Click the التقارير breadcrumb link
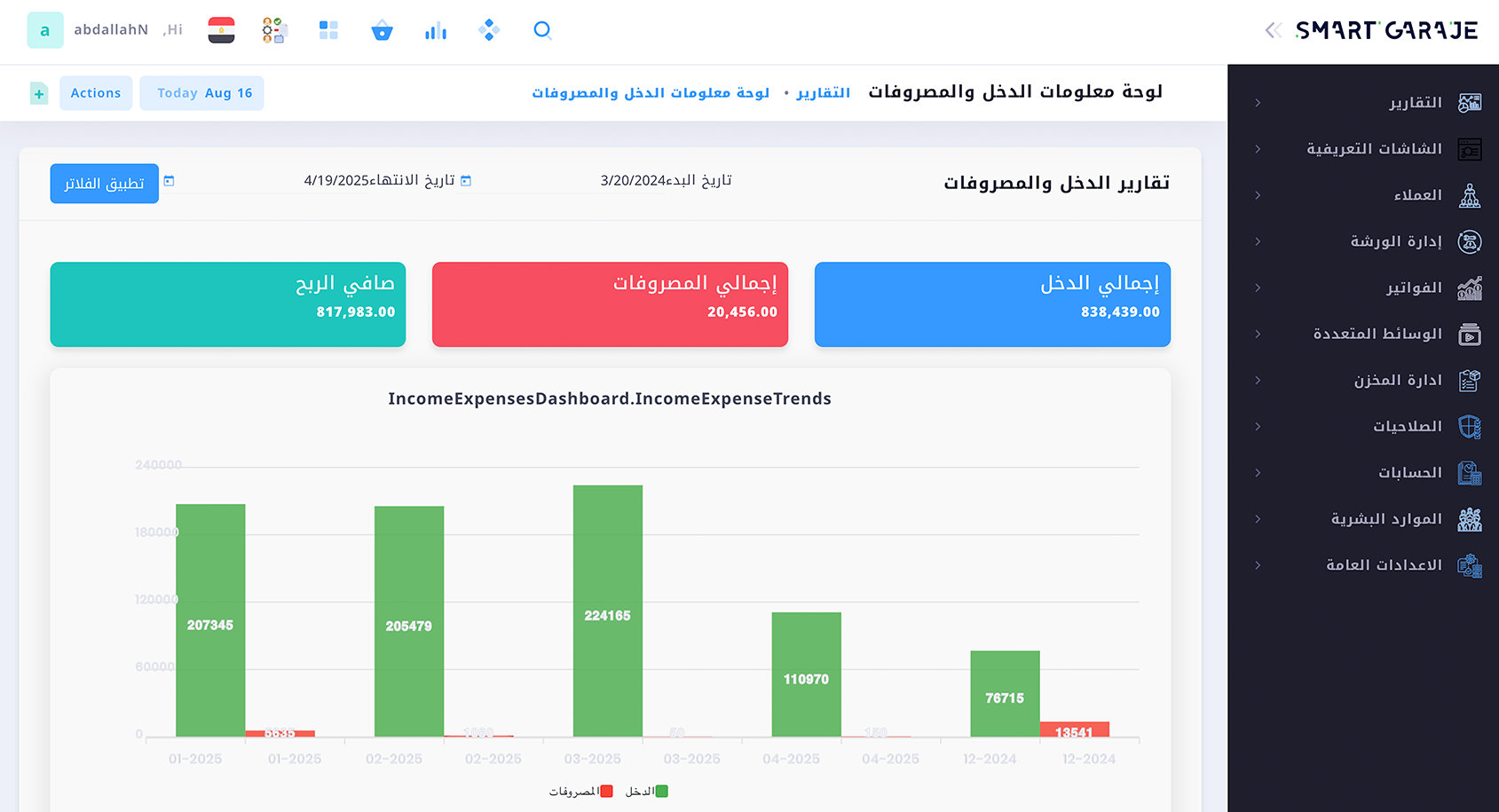Image resolution: width=1499 pixels, height=812 pixels. tap(823, 93)
